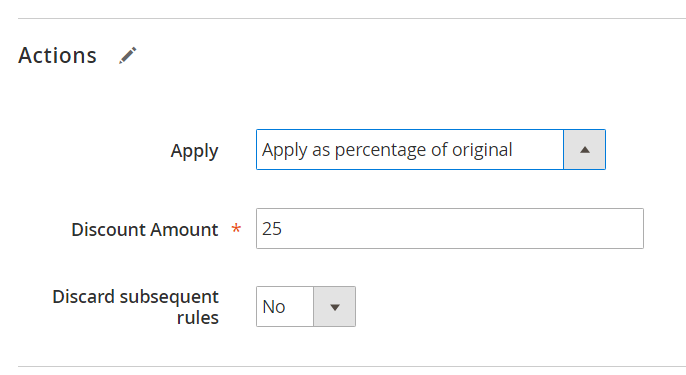Focus the Discount Amount input field

coord(450,228)
